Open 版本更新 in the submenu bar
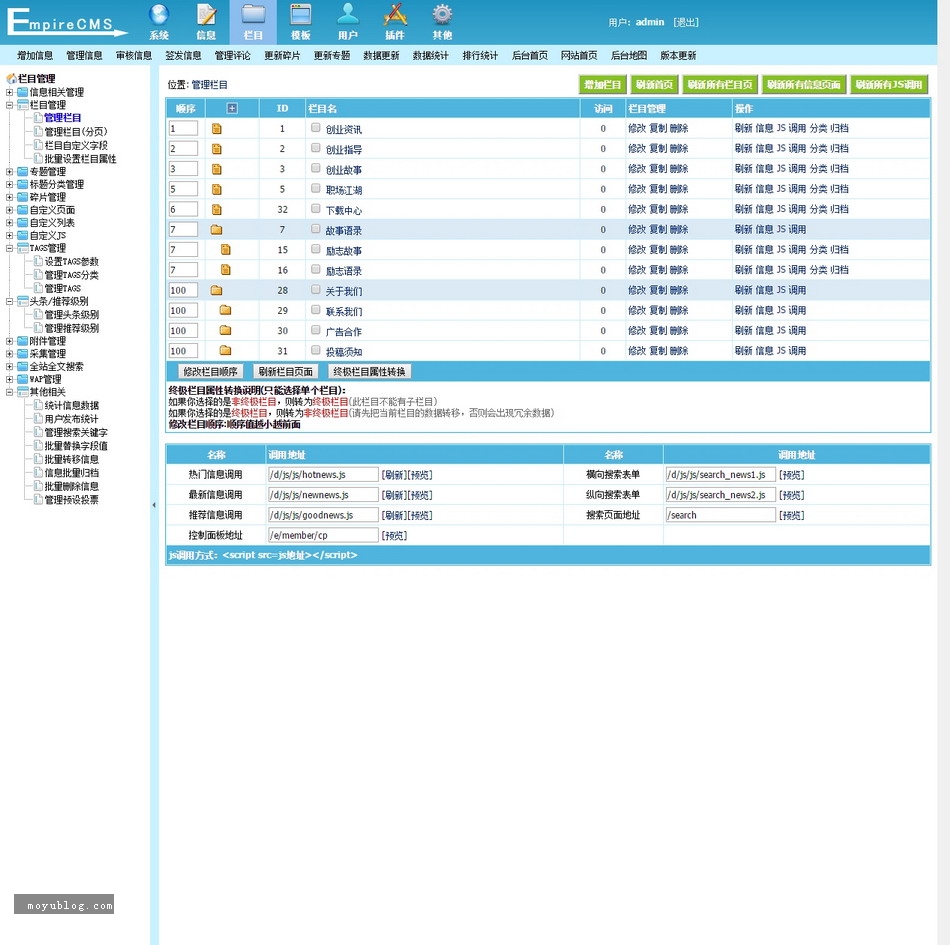Image resolution: width=950 pixels, height=945 pixels. pyautogui.click(x=678, y=55)
